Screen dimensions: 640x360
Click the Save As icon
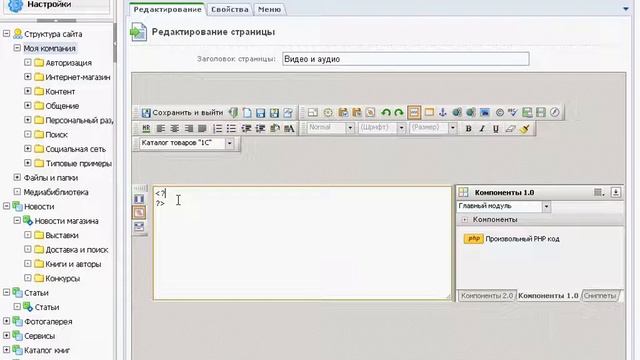pos(274,112)
